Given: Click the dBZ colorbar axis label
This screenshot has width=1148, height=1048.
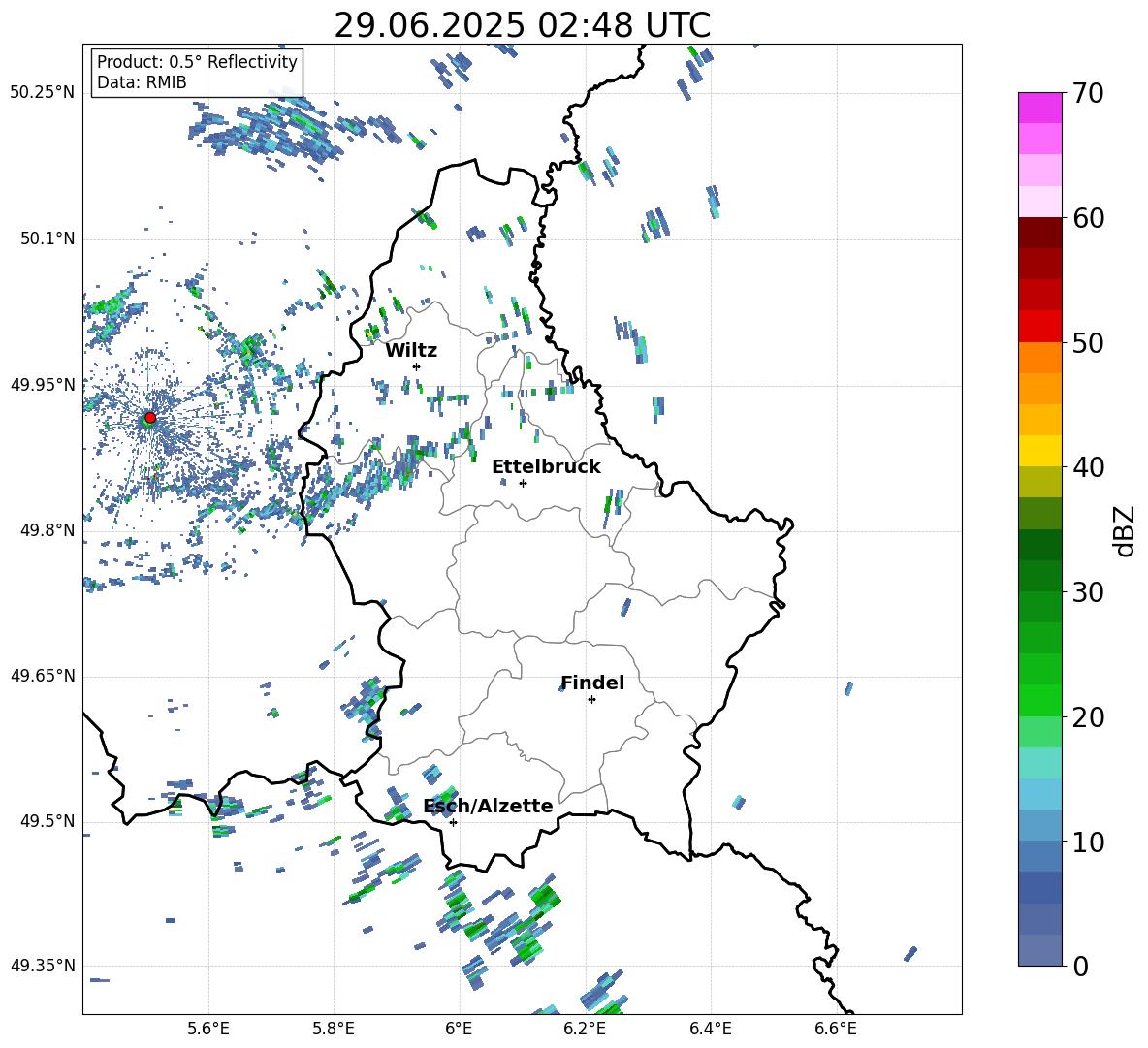Looking at the screenshot, I should tap(1126, 530).
